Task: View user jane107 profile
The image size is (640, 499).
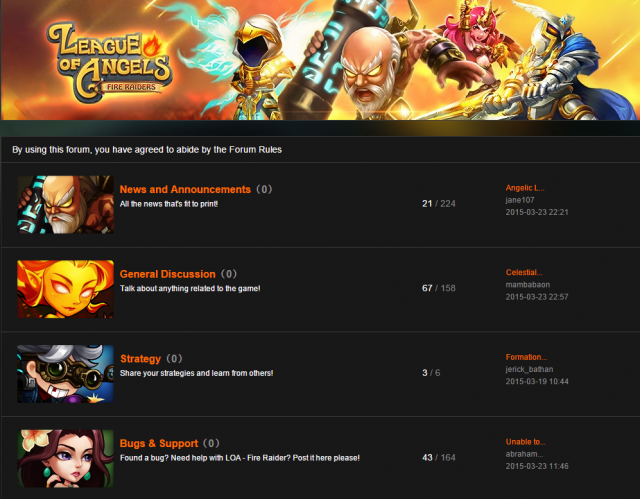Action: (520, 200)
